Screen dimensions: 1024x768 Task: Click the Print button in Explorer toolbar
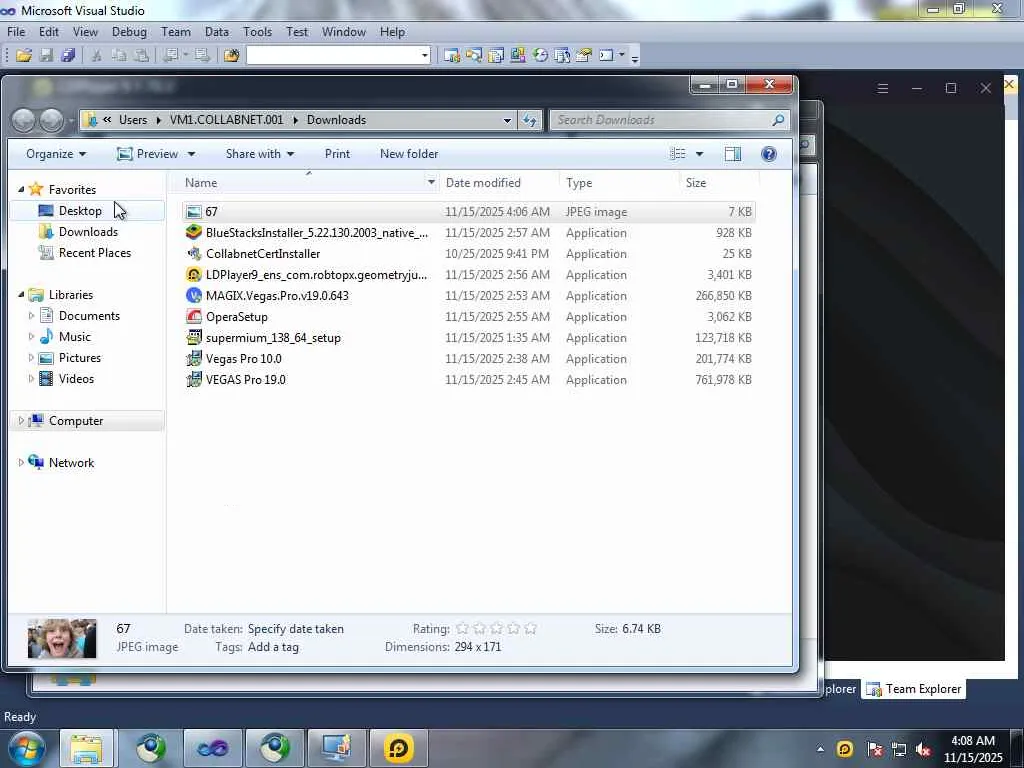[338, 154]
